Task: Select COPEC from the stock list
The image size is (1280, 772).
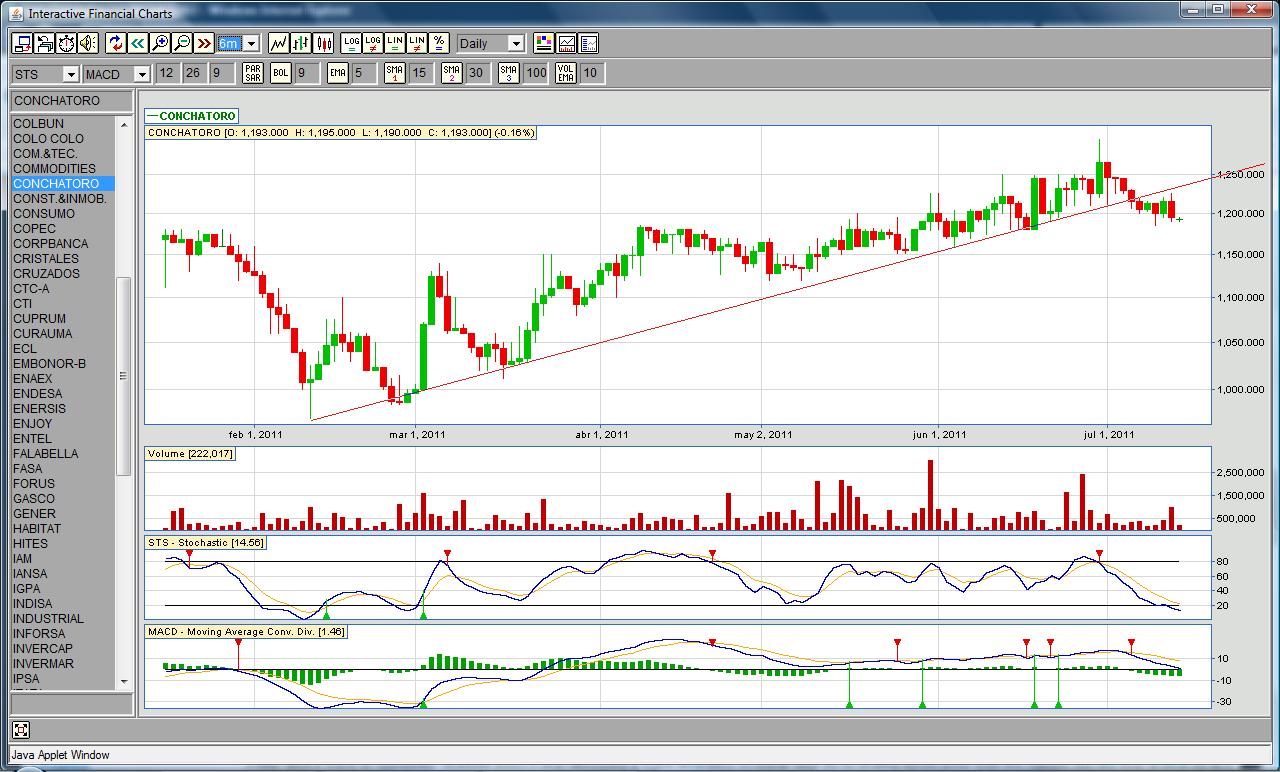Action: click(x=35, y=229)
